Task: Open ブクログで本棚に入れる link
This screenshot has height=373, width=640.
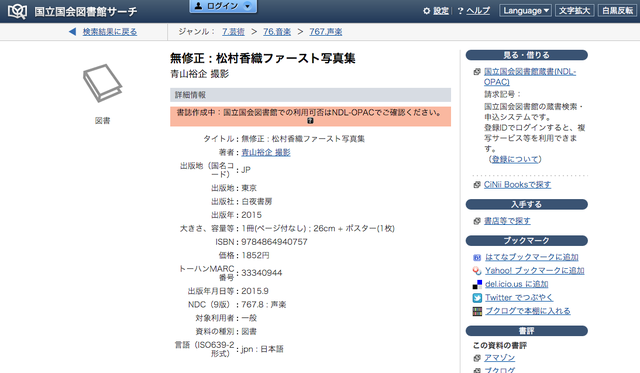Action: click(528, 311)
